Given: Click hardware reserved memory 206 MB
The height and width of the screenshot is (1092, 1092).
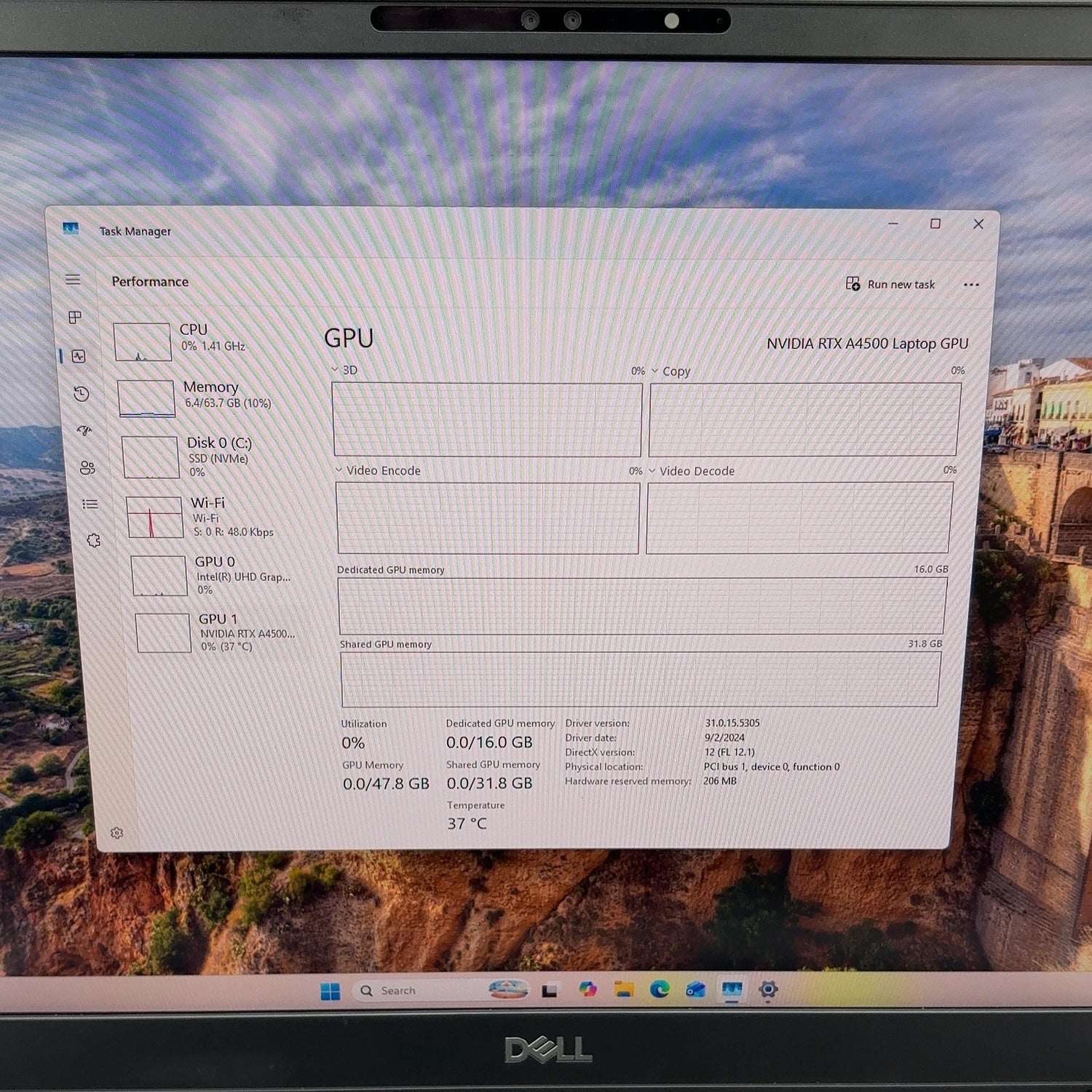Looking at the screenshot, I should [720, 781].
